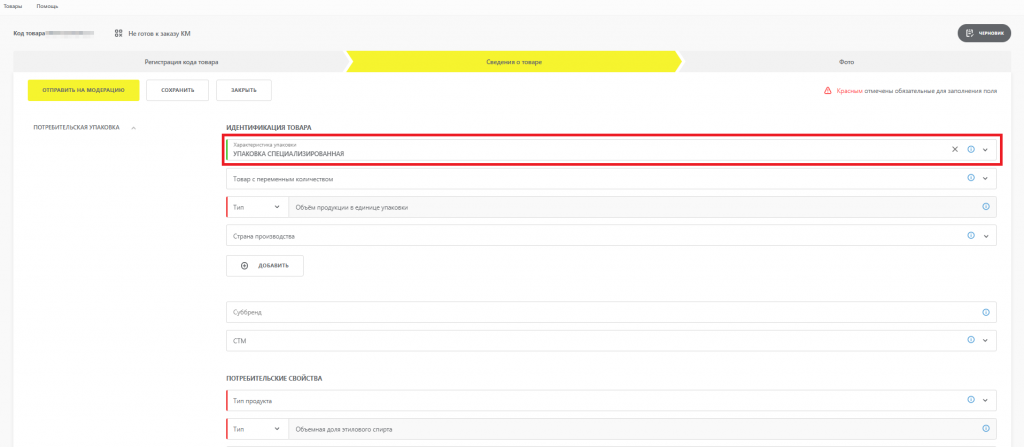Click info icon for Страна производства
The width and height of the screenshot is (1024, 447).
[x=971, y=236]
